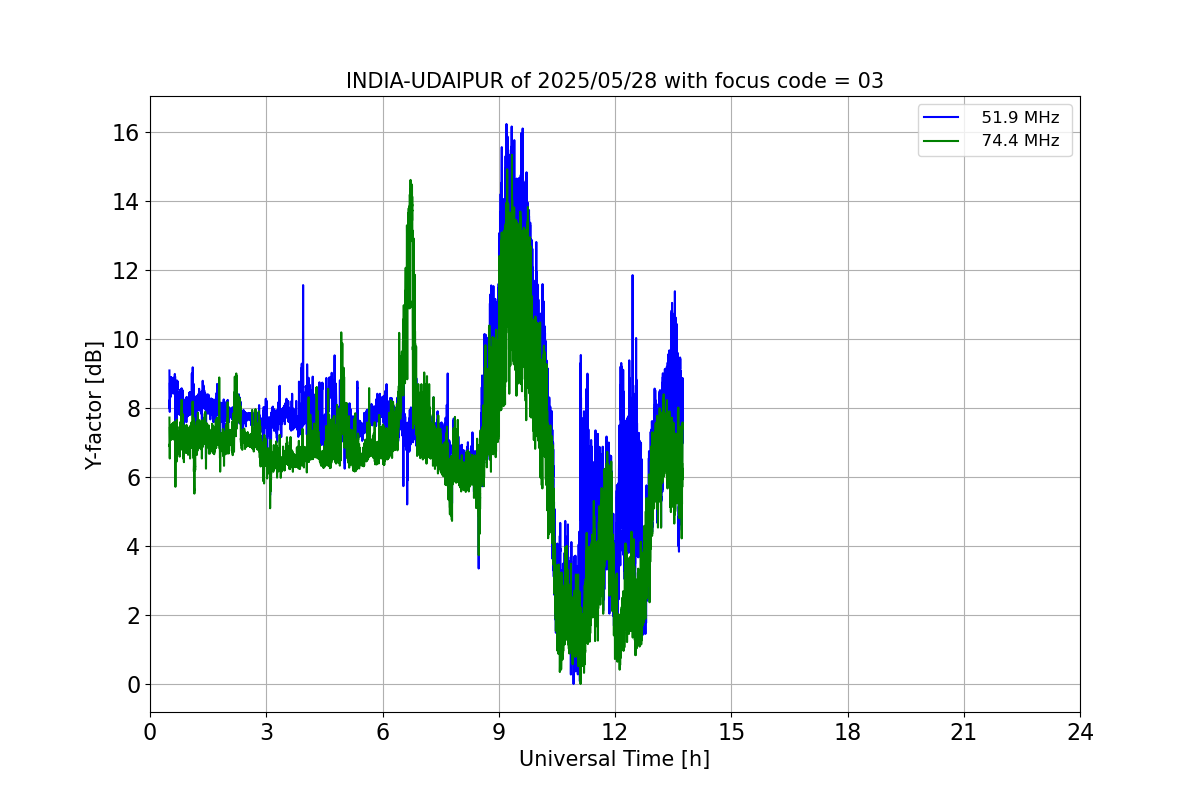Screen dimensions: 1200x800
Task: Click the blue spike near 4 hours
Action: [302, 287]
